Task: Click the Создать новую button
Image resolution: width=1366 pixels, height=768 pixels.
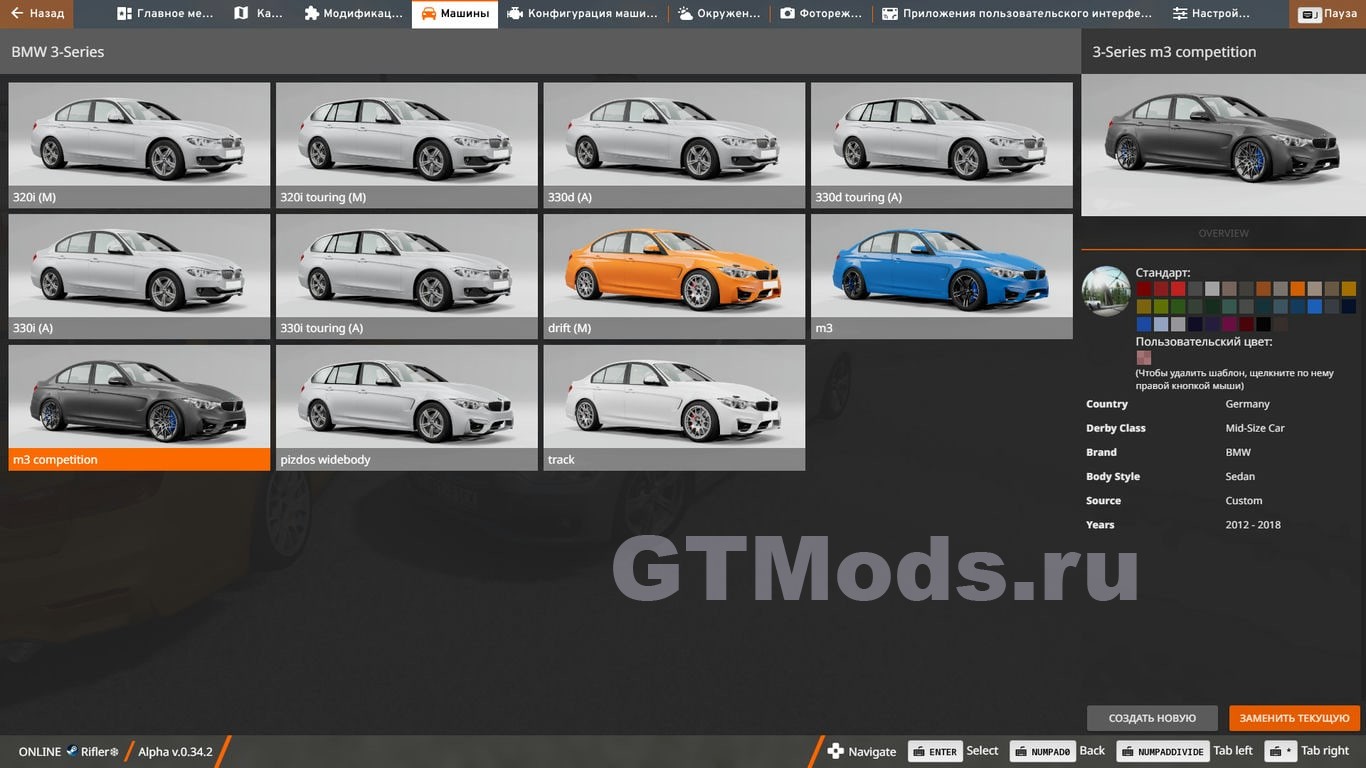Action: [1152, 718]
